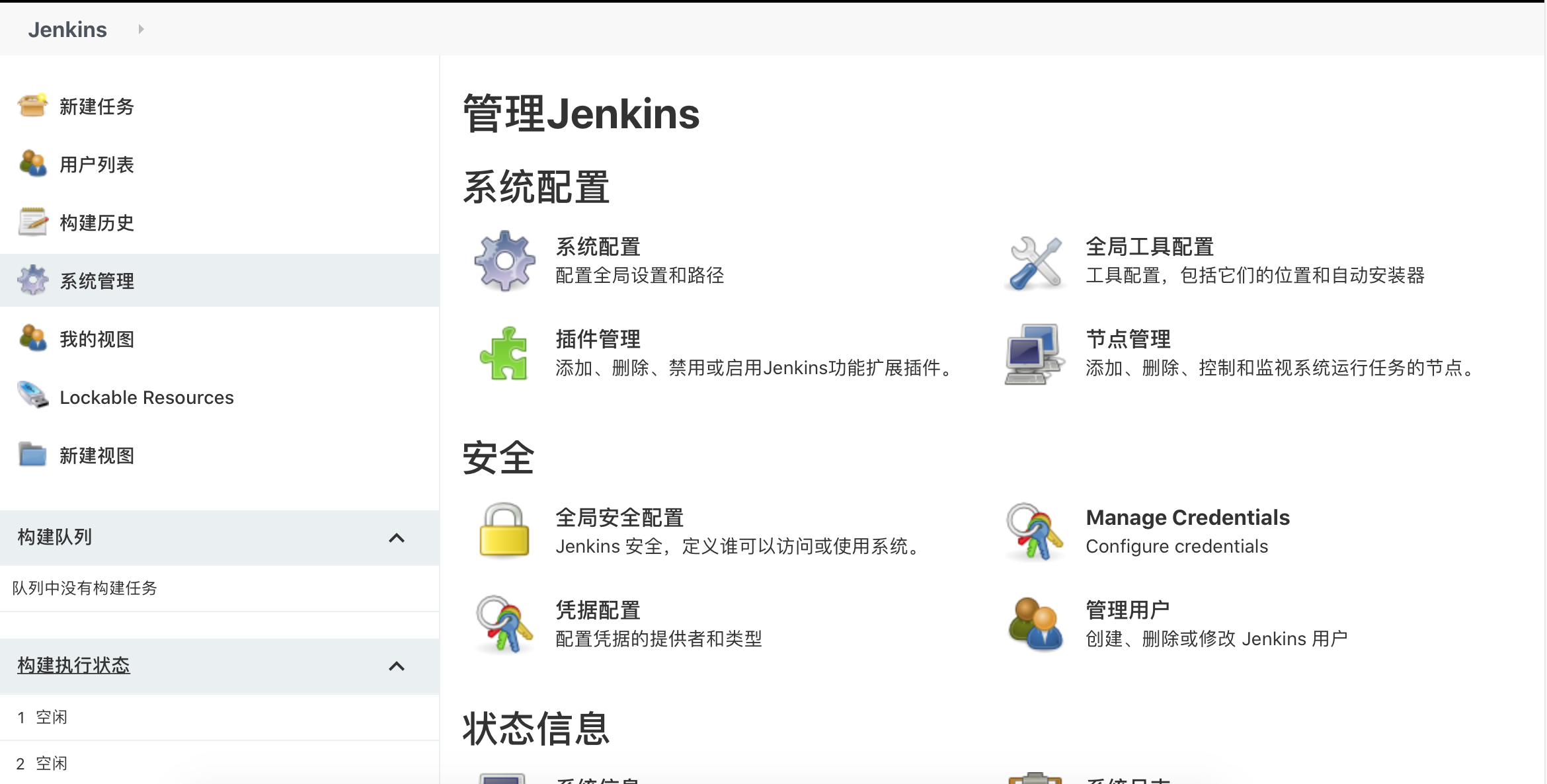Click the yellow padlock security icon

click(504, 531)
